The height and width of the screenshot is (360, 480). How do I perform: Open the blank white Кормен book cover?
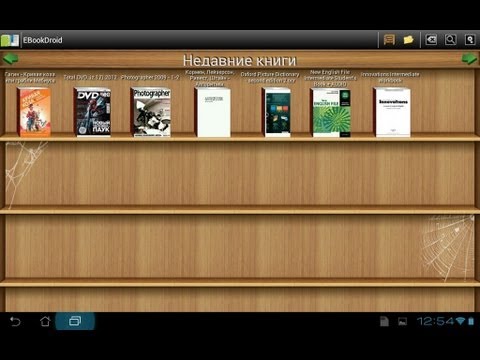pos(212,112)
